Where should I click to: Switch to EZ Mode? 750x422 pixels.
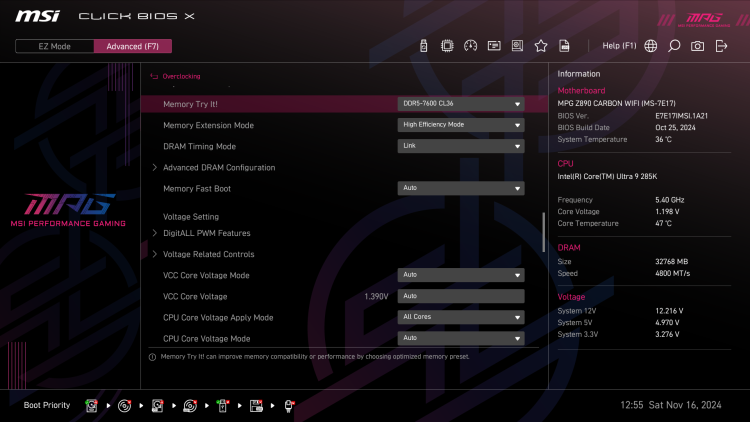pyautogui.click(x=54, y=46)
